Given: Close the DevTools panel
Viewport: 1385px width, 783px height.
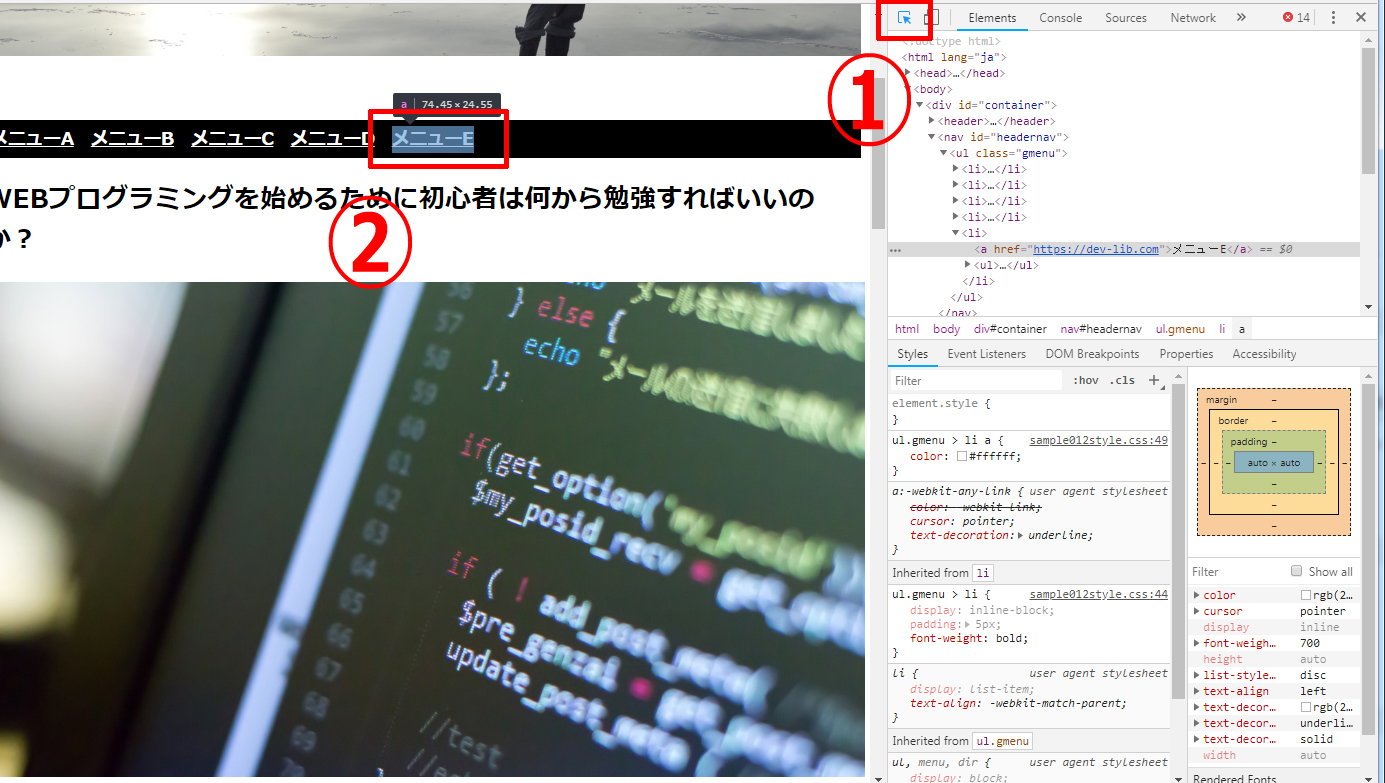Looking at the screenshot, I should [x=1361, y=18].
